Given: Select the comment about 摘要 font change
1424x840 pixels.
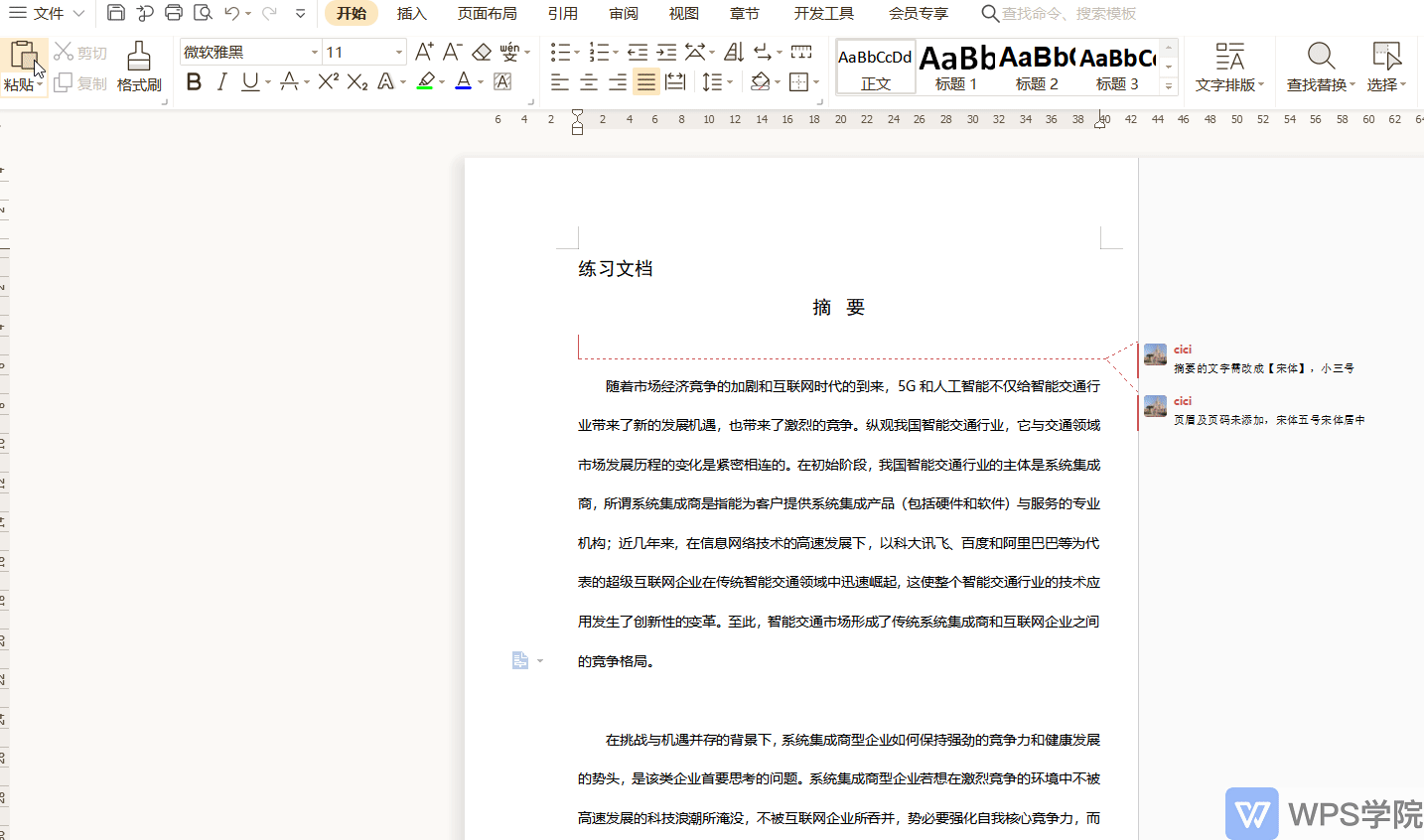Looking at the screenshot, I should [1263, 367].
